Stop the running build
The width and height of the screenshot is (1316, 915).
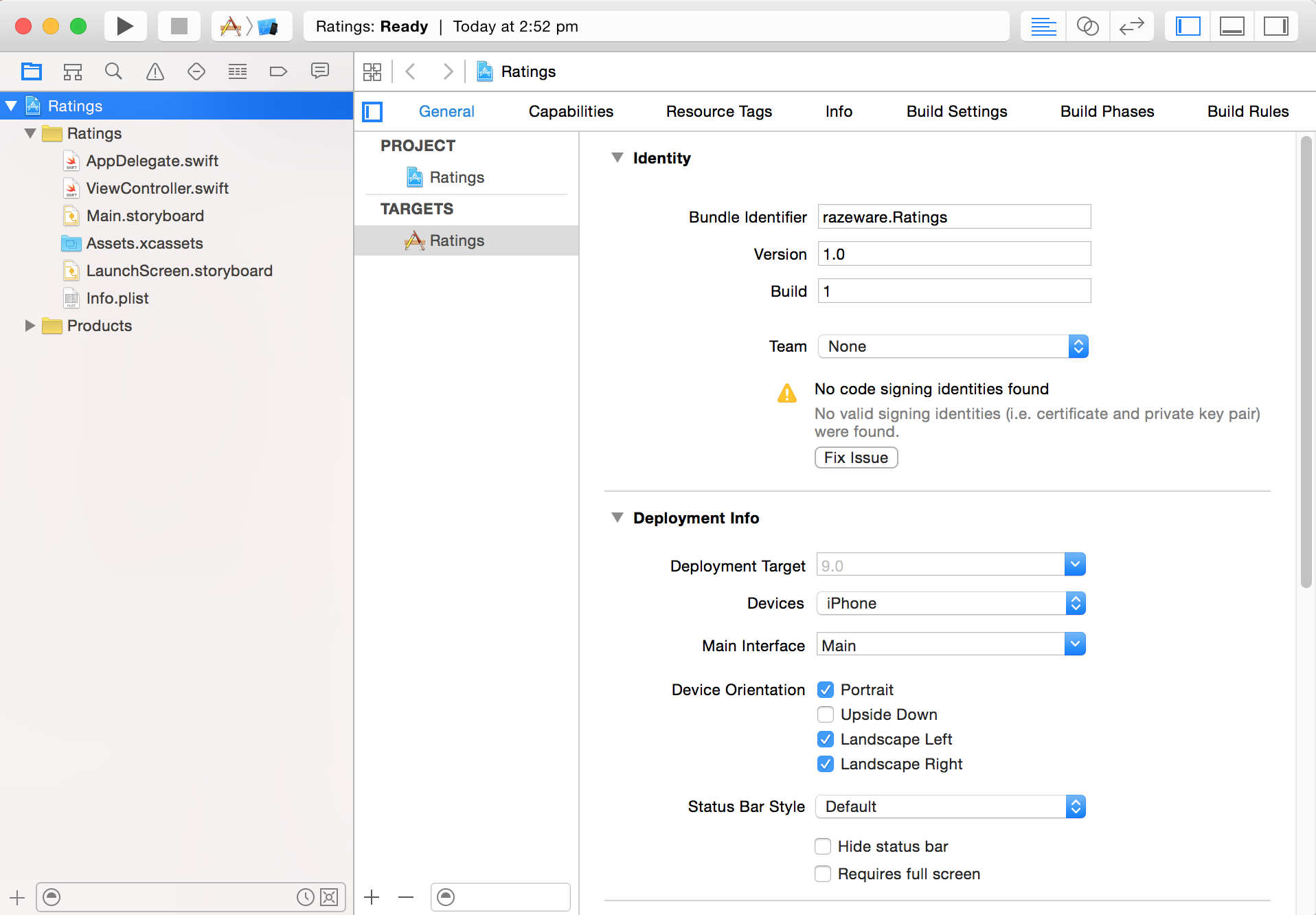179,26
